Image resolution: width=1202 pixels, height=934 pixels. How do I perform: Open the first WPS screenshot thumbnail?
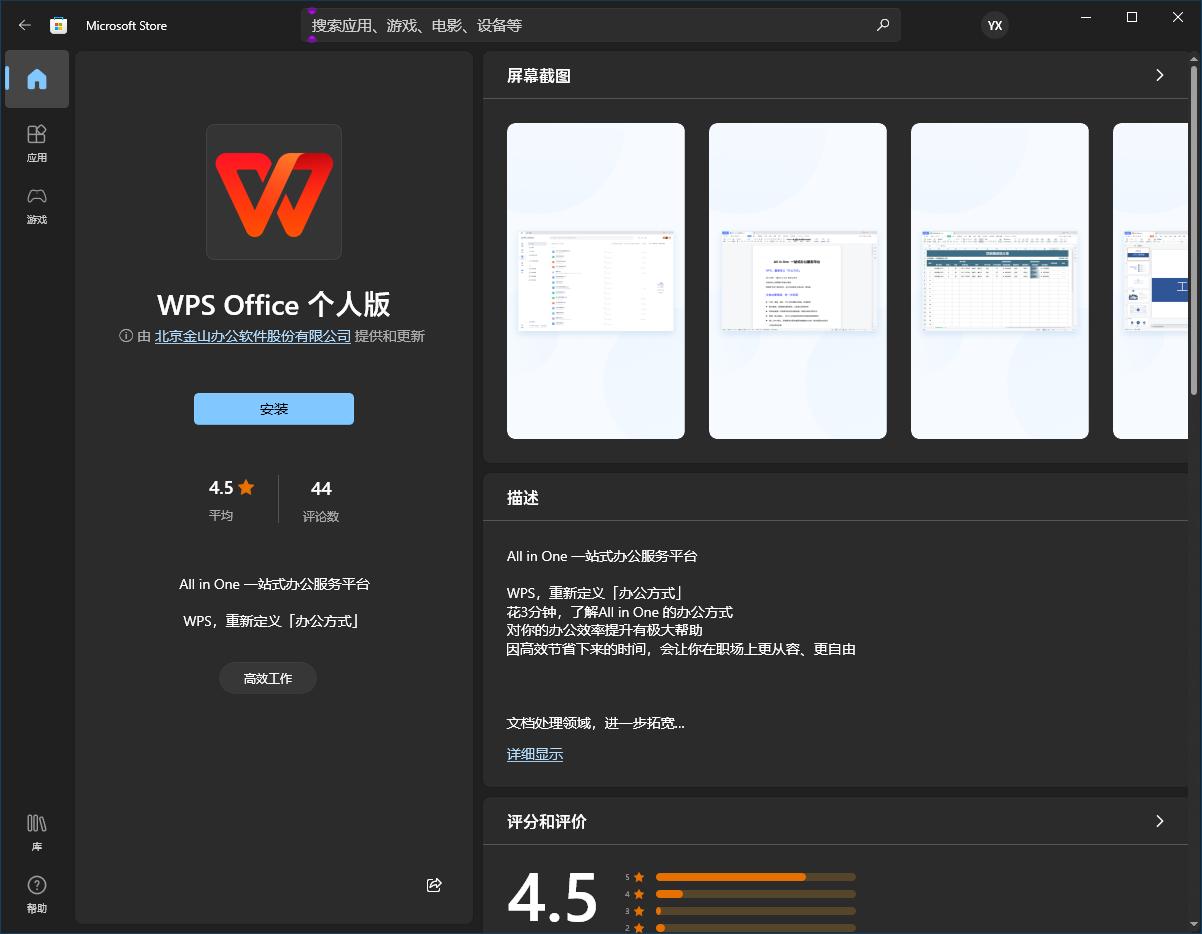pos(595,280)
